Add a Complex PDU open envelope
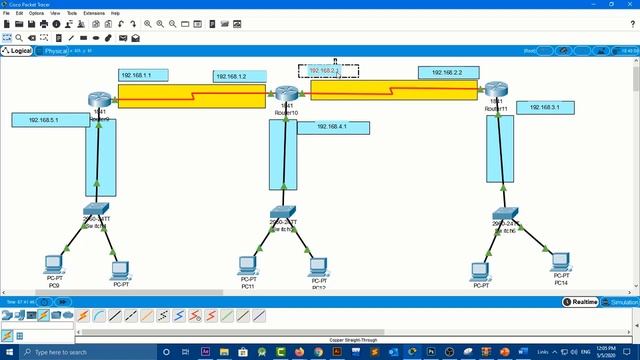The image size is (640, 360). point(136,38)
